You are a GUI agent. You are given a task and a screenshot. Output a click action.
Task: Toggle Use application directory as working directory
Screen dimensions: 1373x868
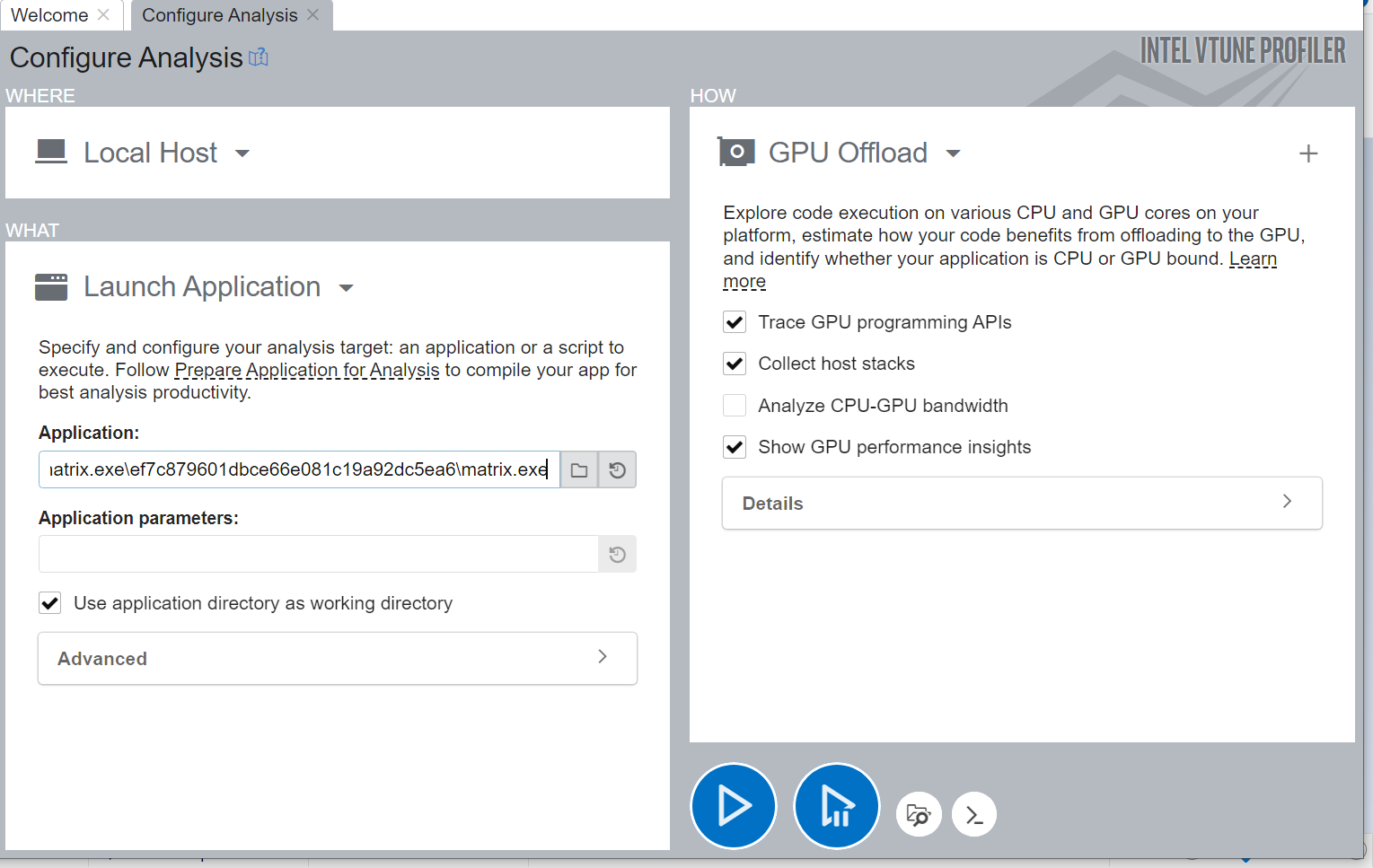coord(50,603)
